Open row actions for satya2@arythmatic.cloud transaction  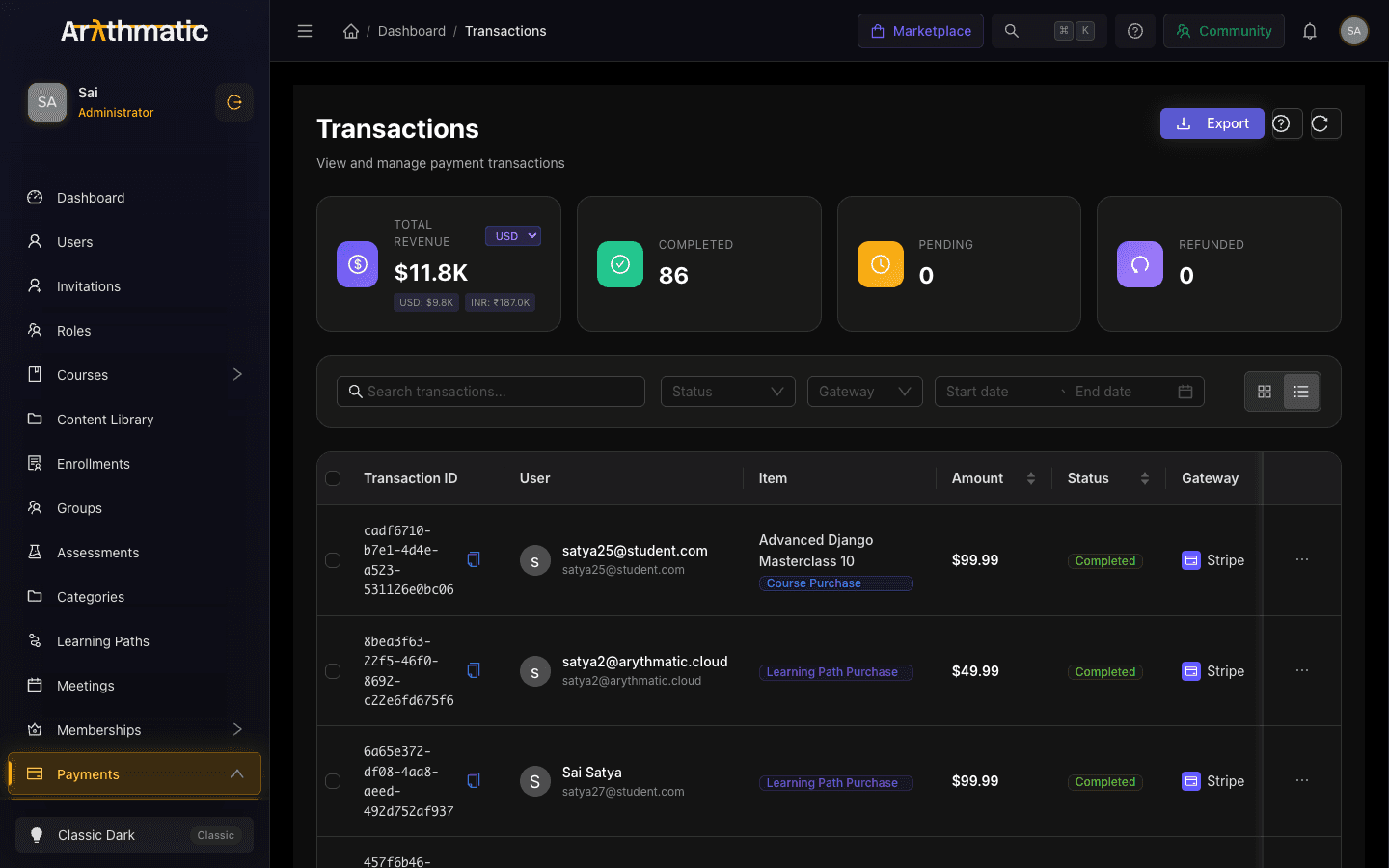pos(1302,670)
